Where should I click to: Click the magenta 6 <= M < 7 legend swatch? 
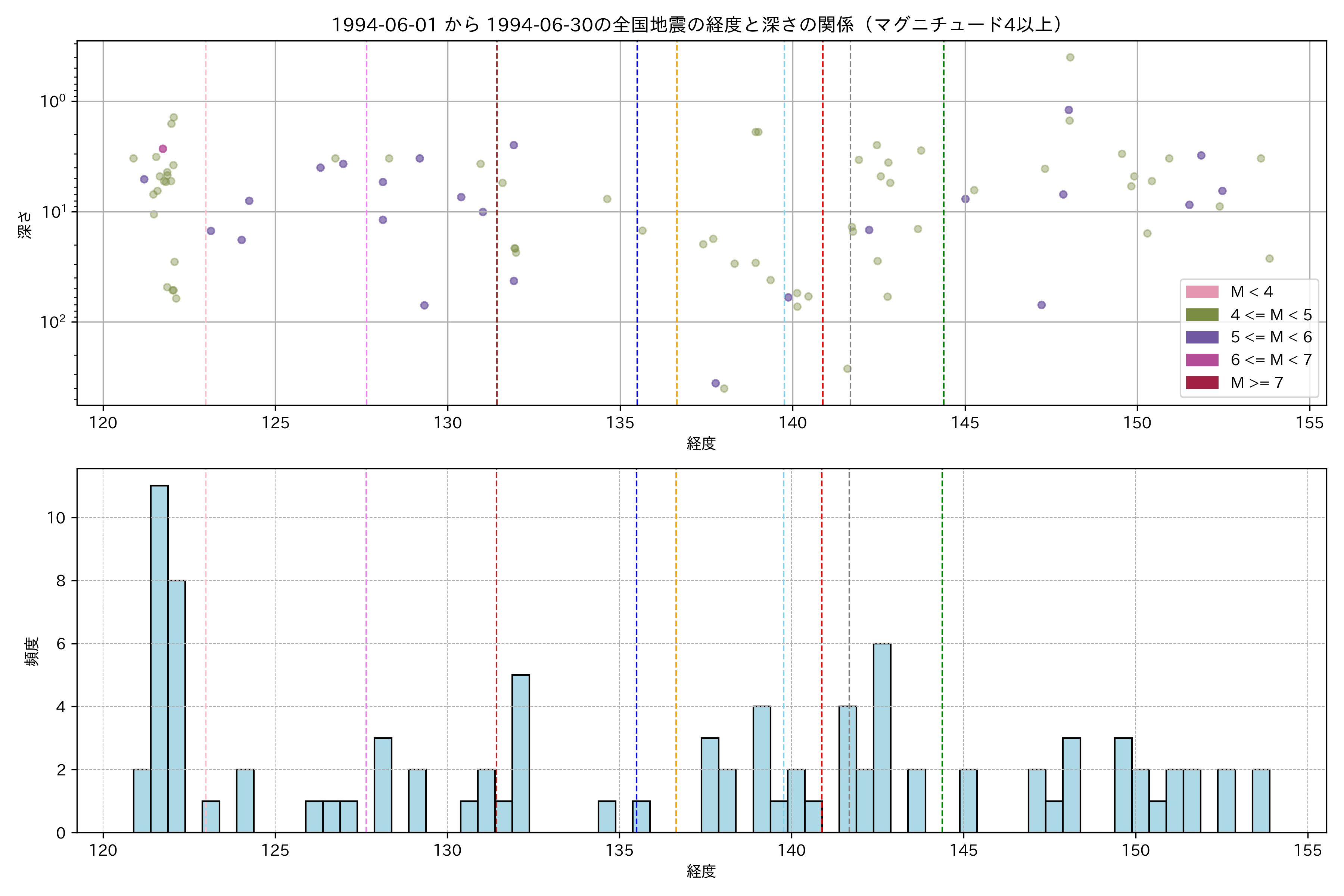click(x=1202, y=360)
